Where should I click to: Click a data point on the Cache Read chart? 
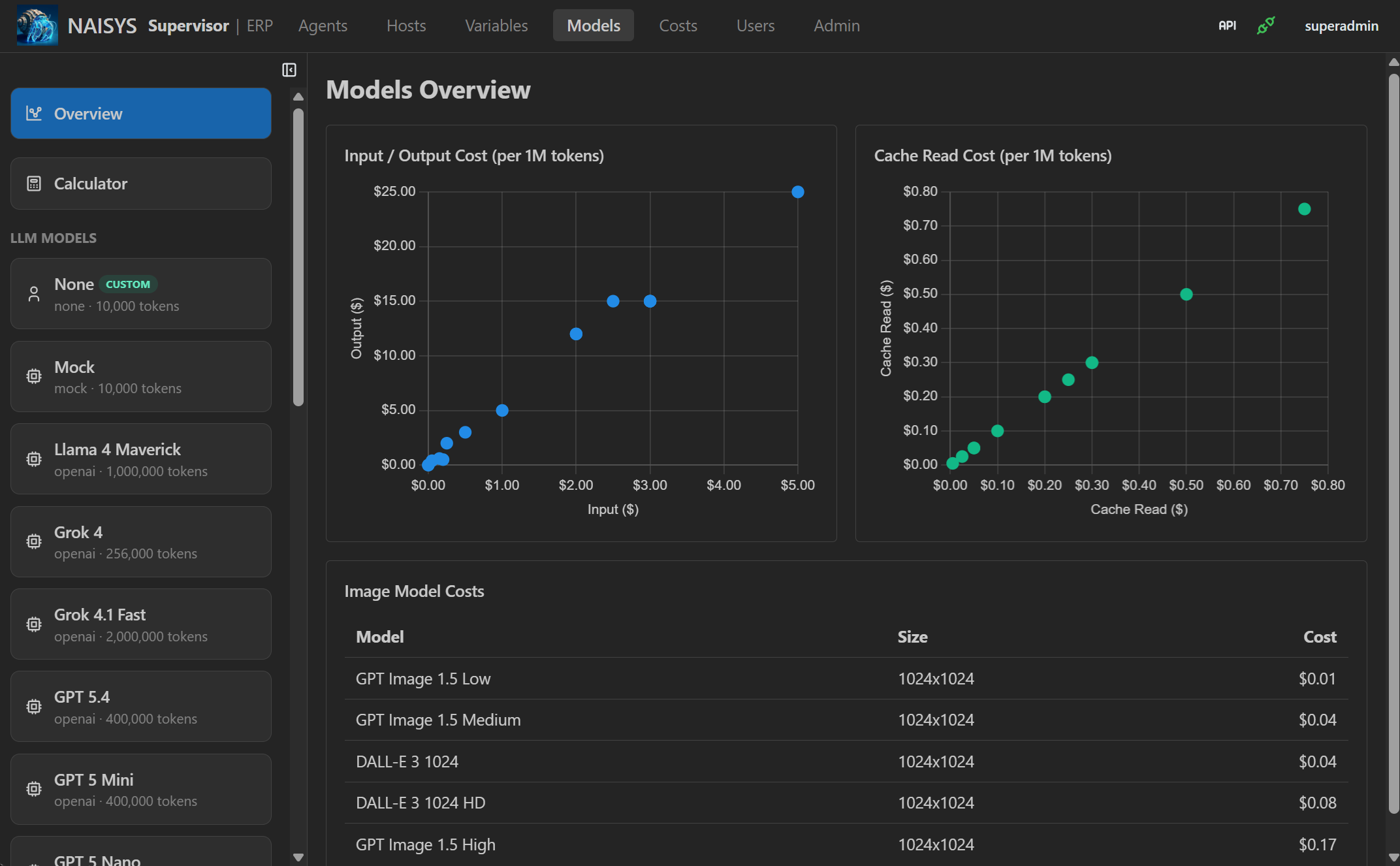tap(1186, 293)
